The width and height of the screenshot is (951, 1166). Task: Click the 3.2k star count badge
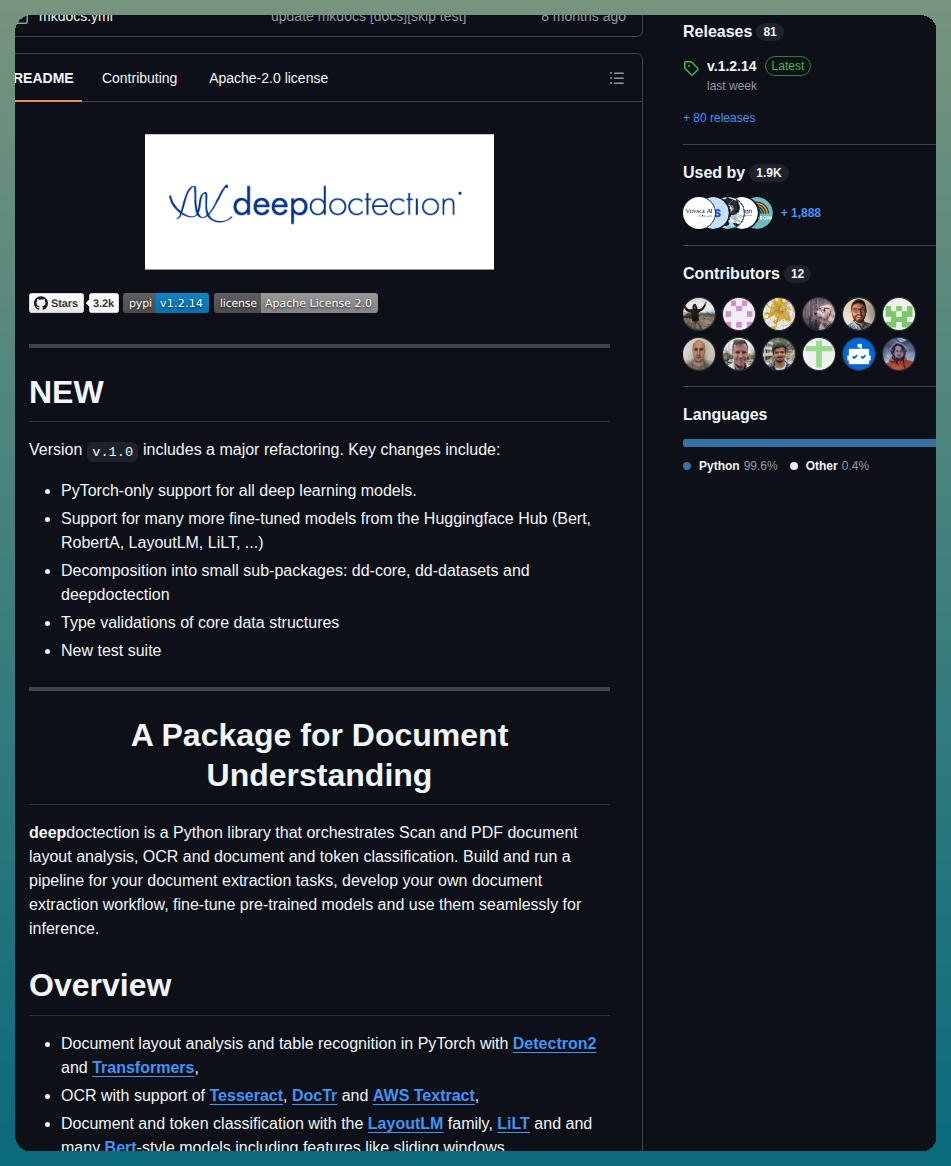tap(103, 303)
